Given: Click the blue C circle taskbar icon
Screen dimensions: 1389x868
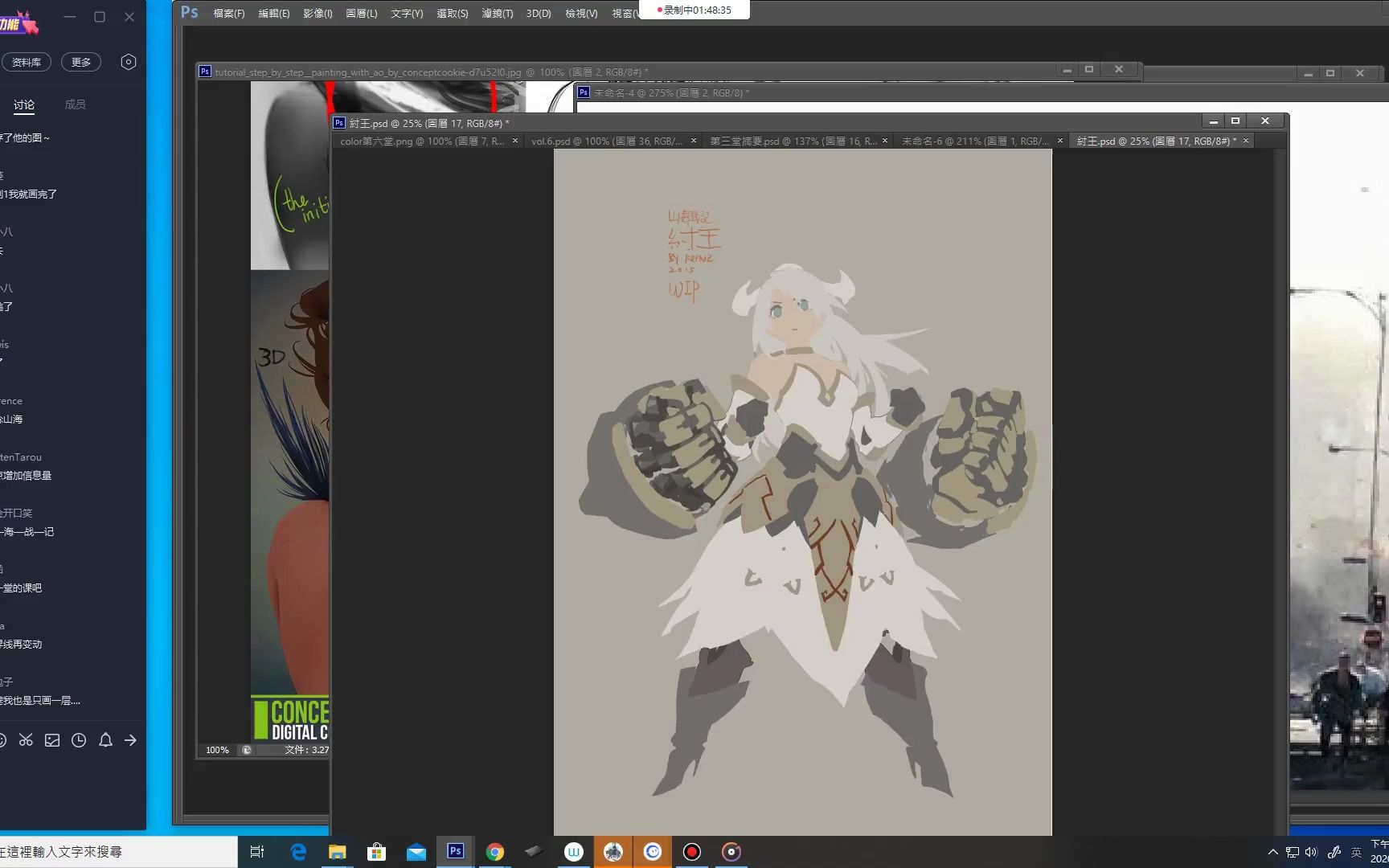Looking at the screenshot, I should [x=653, y=852].
